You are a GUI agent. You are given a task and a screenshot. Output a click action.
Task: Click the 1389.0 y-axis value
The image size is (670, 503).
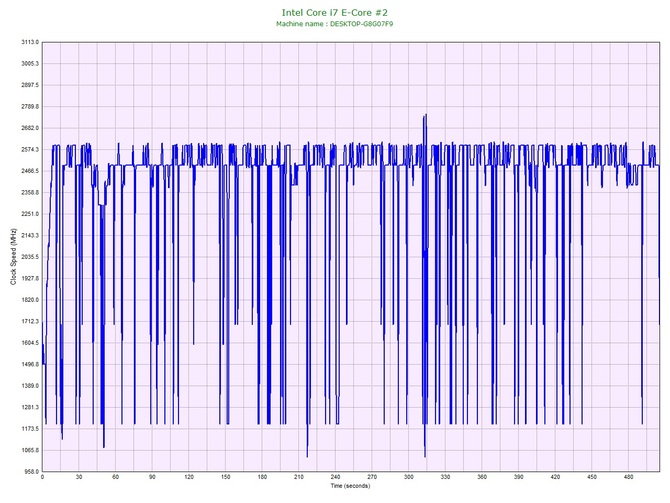coord(30,386)
